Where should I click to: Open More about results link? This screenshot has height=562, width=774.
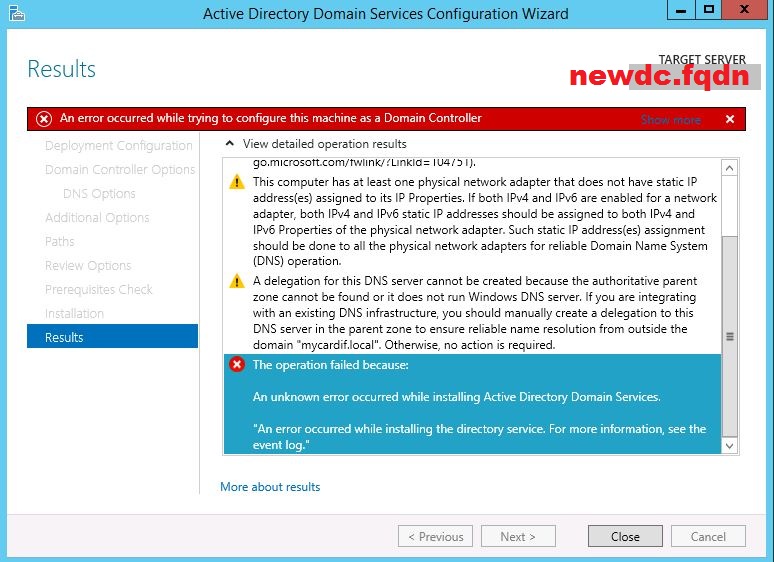click(x=270, y=487)
